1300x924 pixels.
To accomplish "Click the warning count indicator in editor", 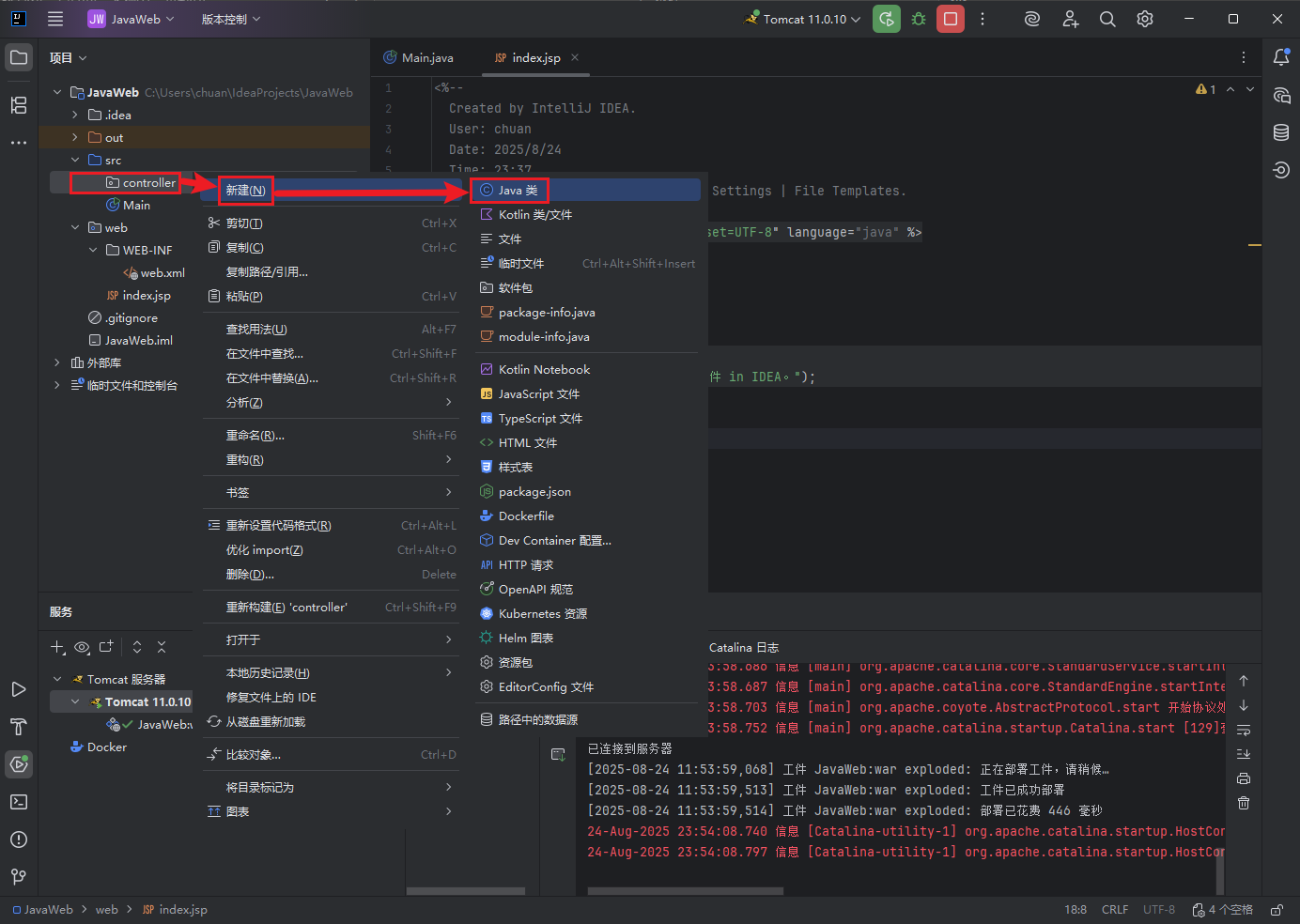I will point(1206,89).
